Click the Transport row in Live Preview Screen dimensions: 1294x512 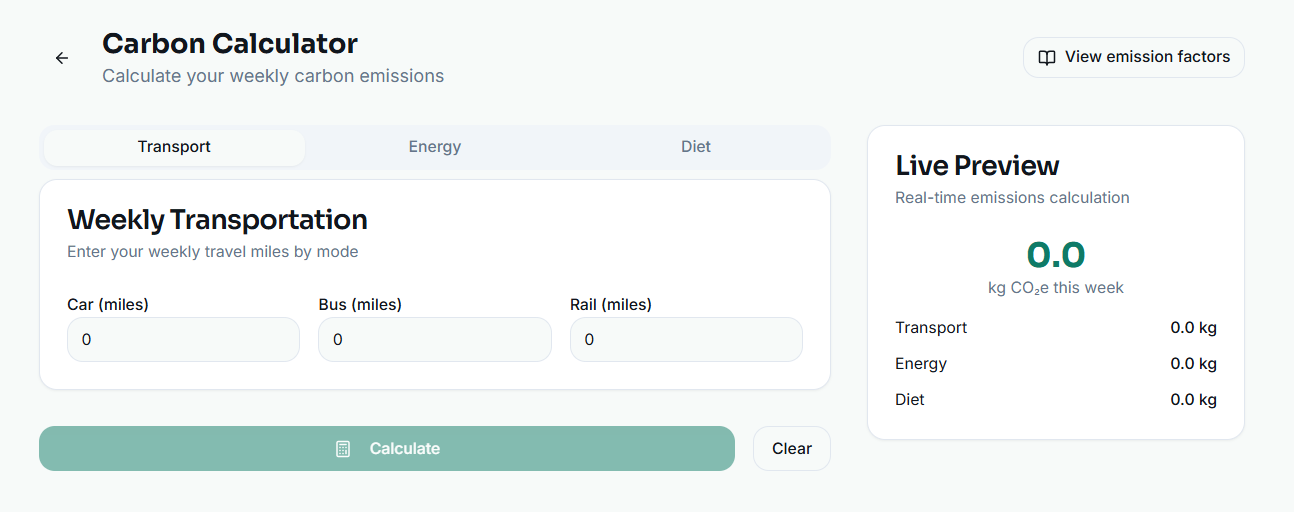pyautogui.click(x=1055, y=328)
